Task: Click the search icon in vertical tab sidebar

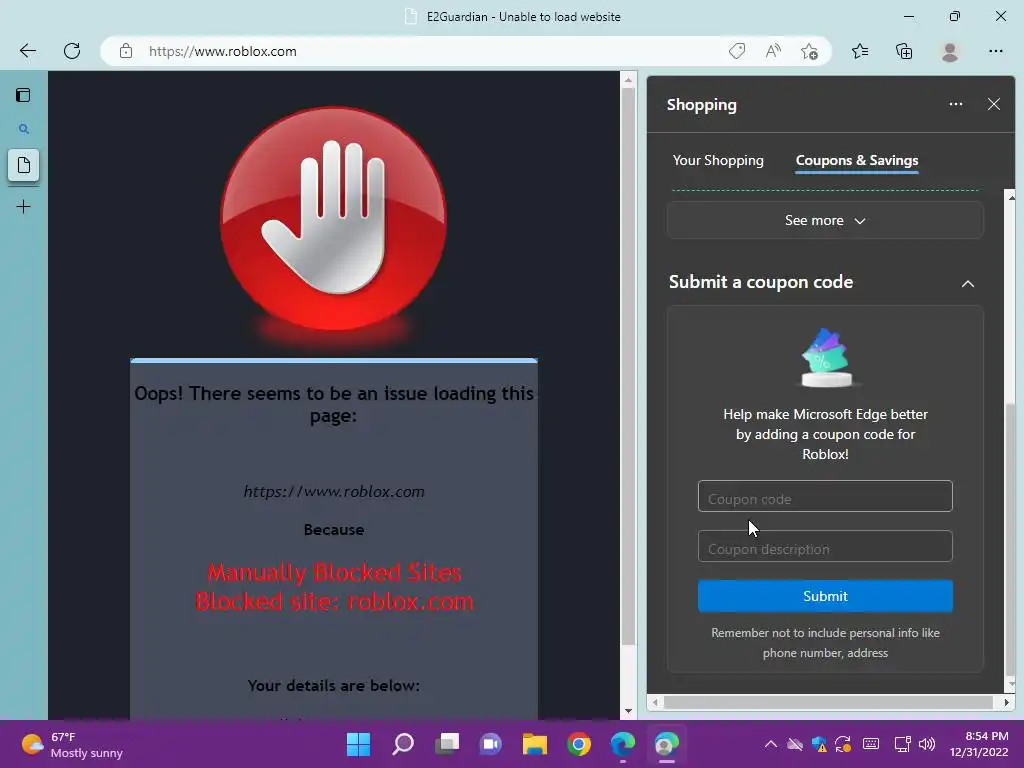Action: point(24,129)
